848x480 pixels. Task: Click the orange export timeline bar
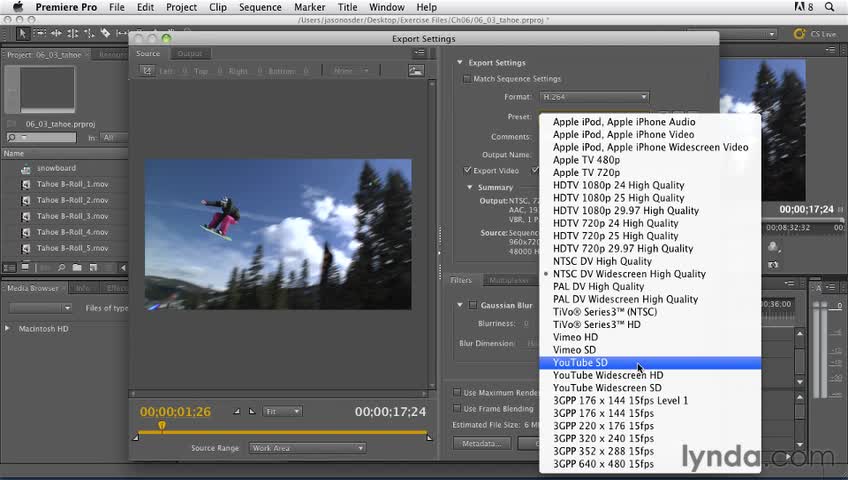[x=282, y=432]
